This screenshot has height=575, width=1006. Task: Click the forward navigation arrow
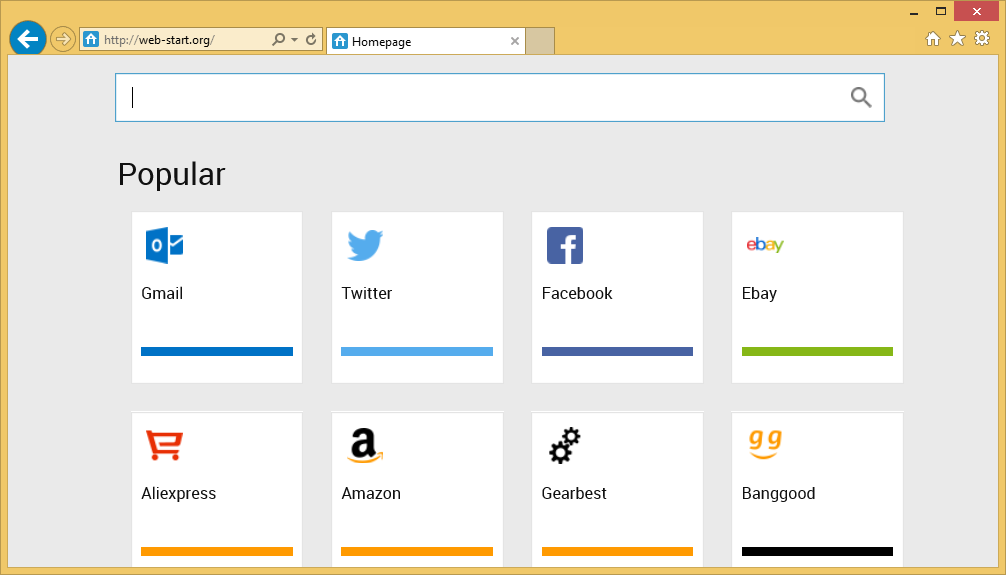click(62, 39)
